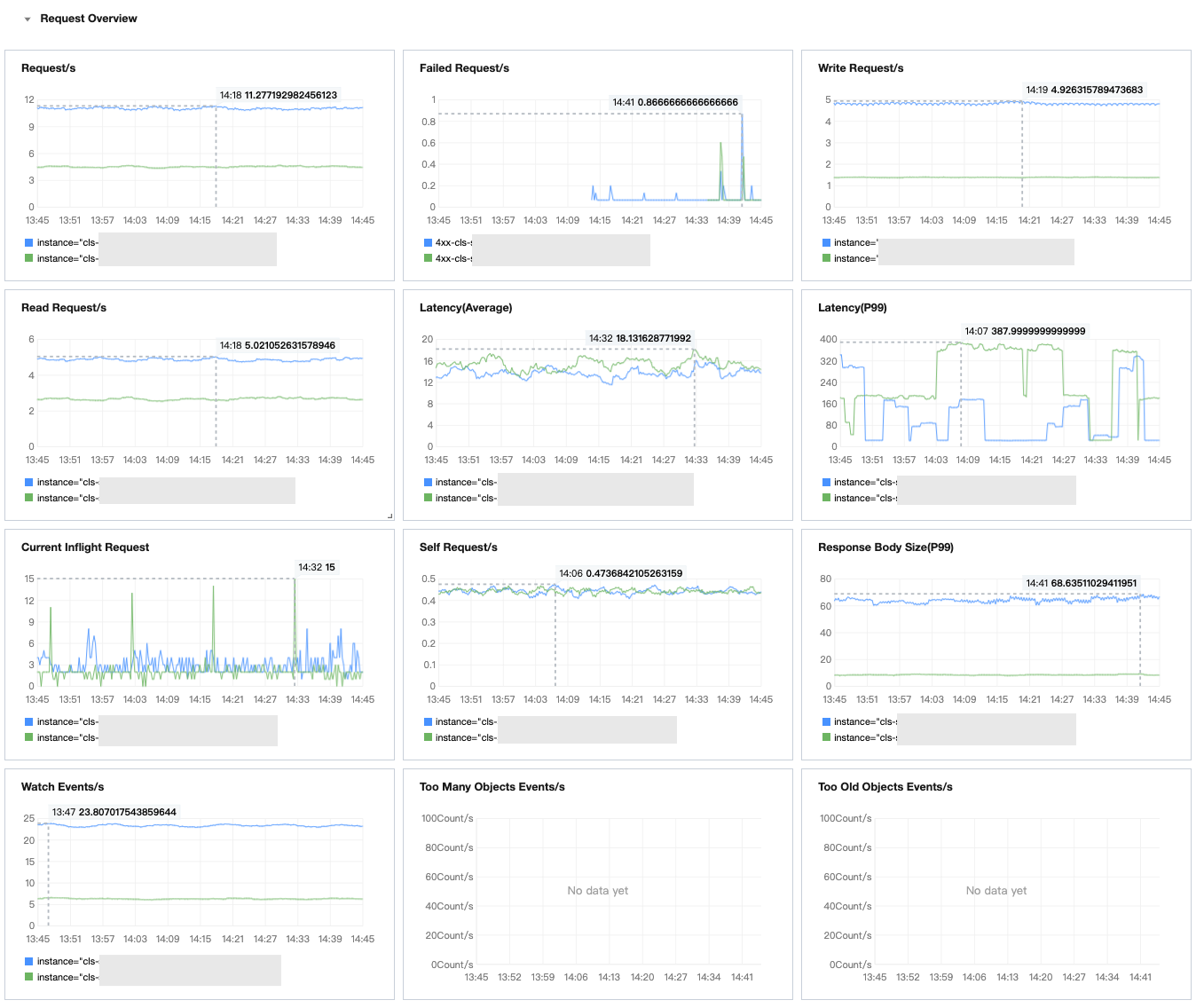The image size is (1204, 1008).
Task: Click the Request Overview section heading
Action: pyautogui.click(x=89, y=19)
